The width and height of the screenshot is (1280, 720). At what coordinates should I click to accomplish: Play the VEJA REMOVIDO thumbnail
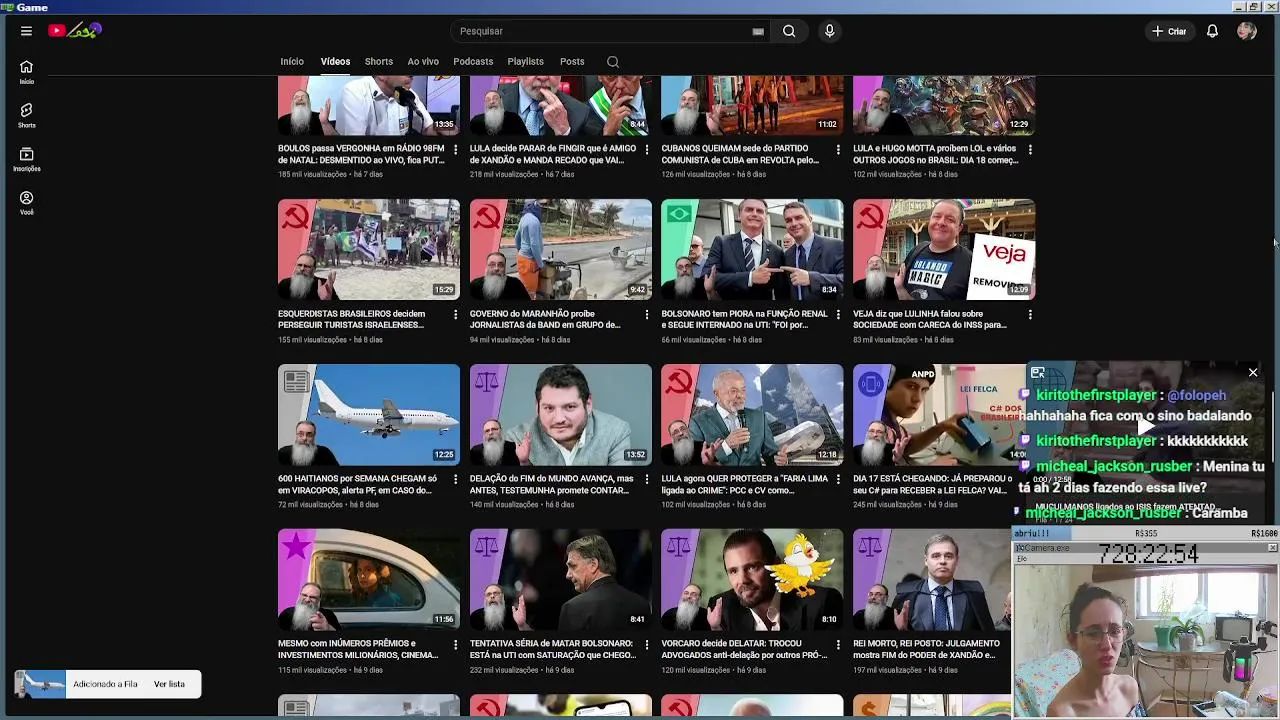pos(944,249)
